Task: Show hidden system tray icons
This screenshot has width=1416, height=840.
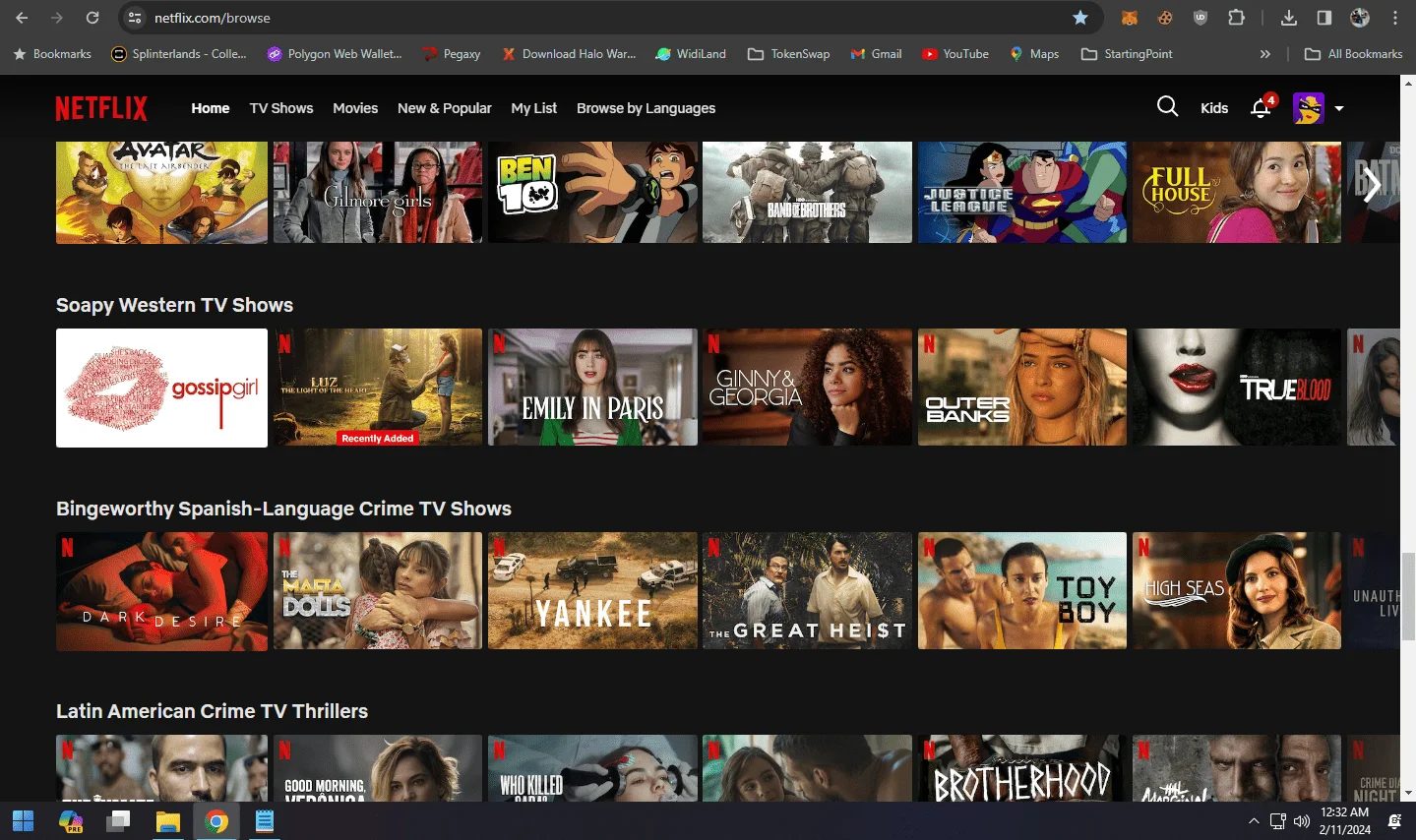Action: click(1254, 821)
